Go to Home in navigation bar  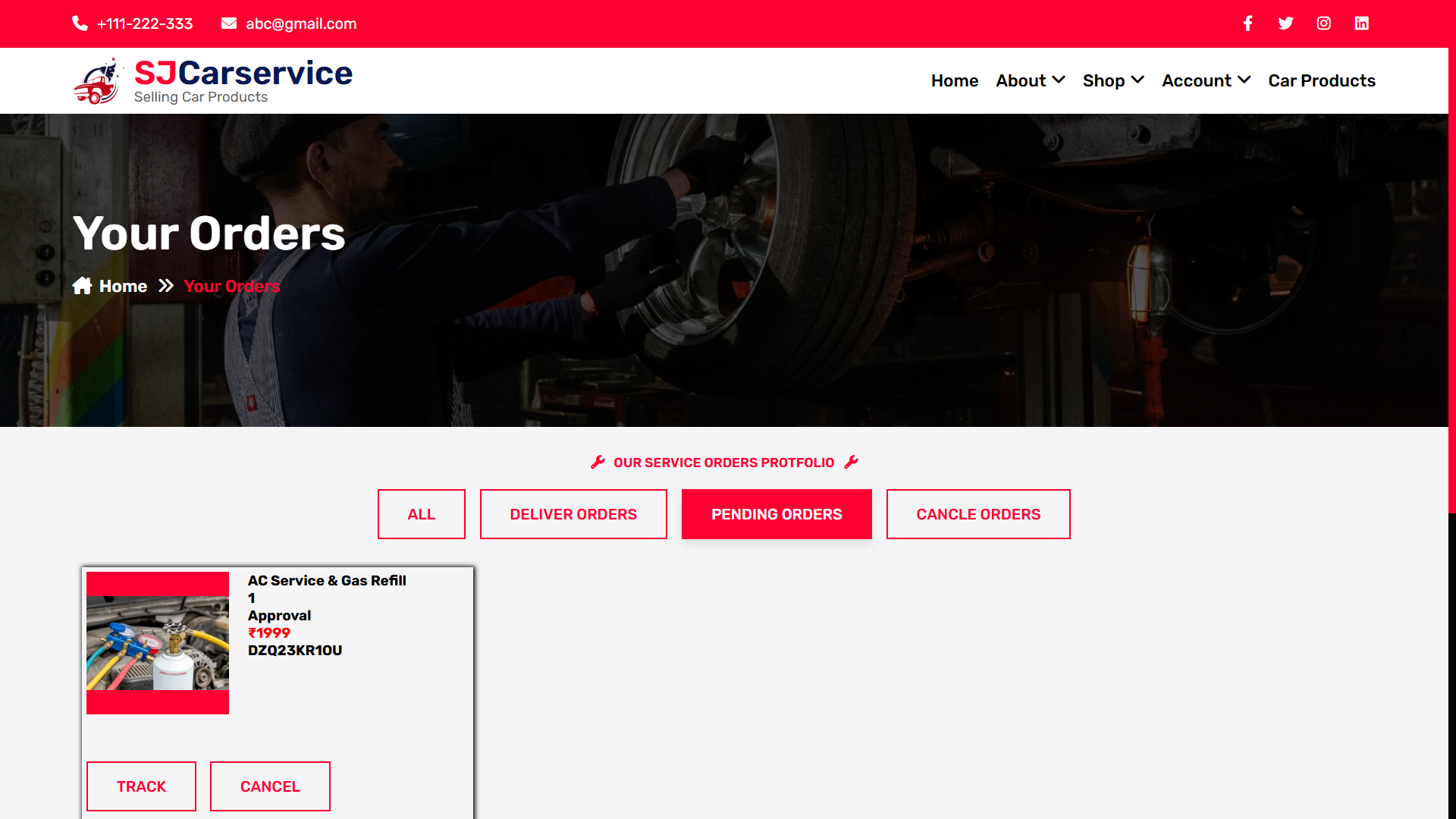[x=954, y=80]
